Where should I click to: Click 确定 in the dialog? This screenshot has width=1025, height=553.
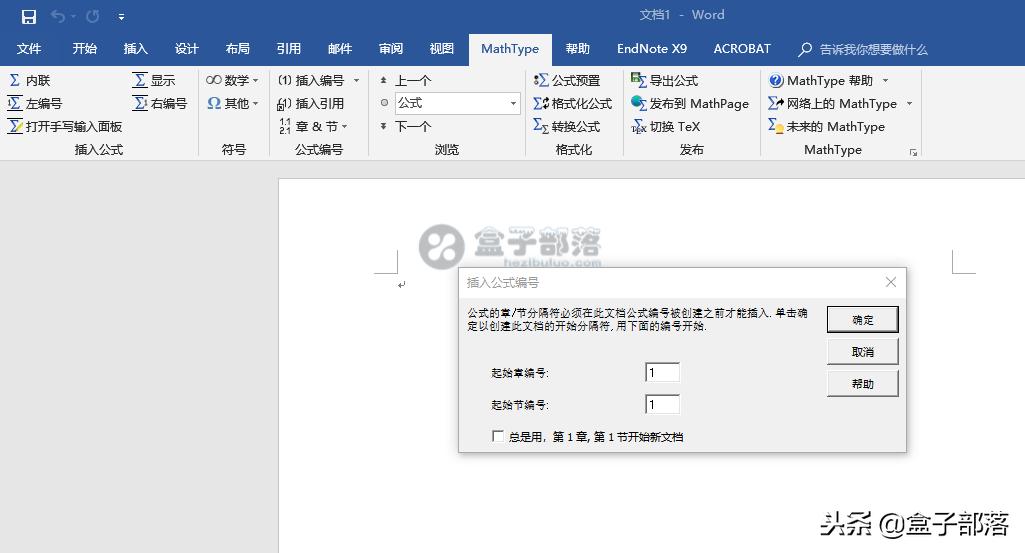(x=862, y=320)
